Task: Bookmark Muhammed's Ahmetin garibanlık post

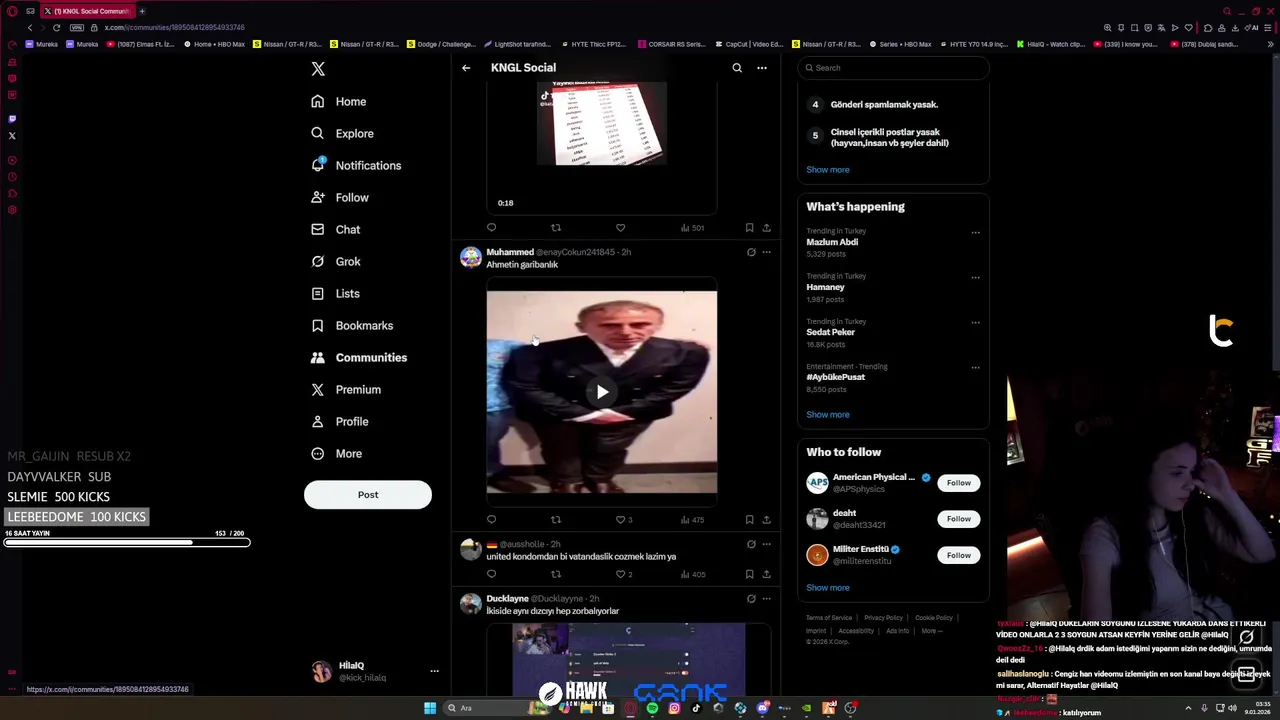Action: [749, 519]
